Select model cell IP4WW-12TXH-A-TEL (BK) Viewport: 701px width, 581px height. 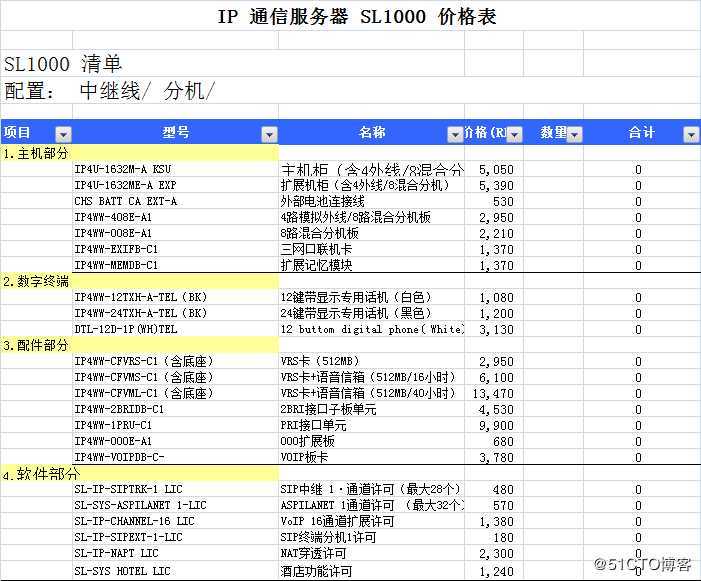(175, 297)
